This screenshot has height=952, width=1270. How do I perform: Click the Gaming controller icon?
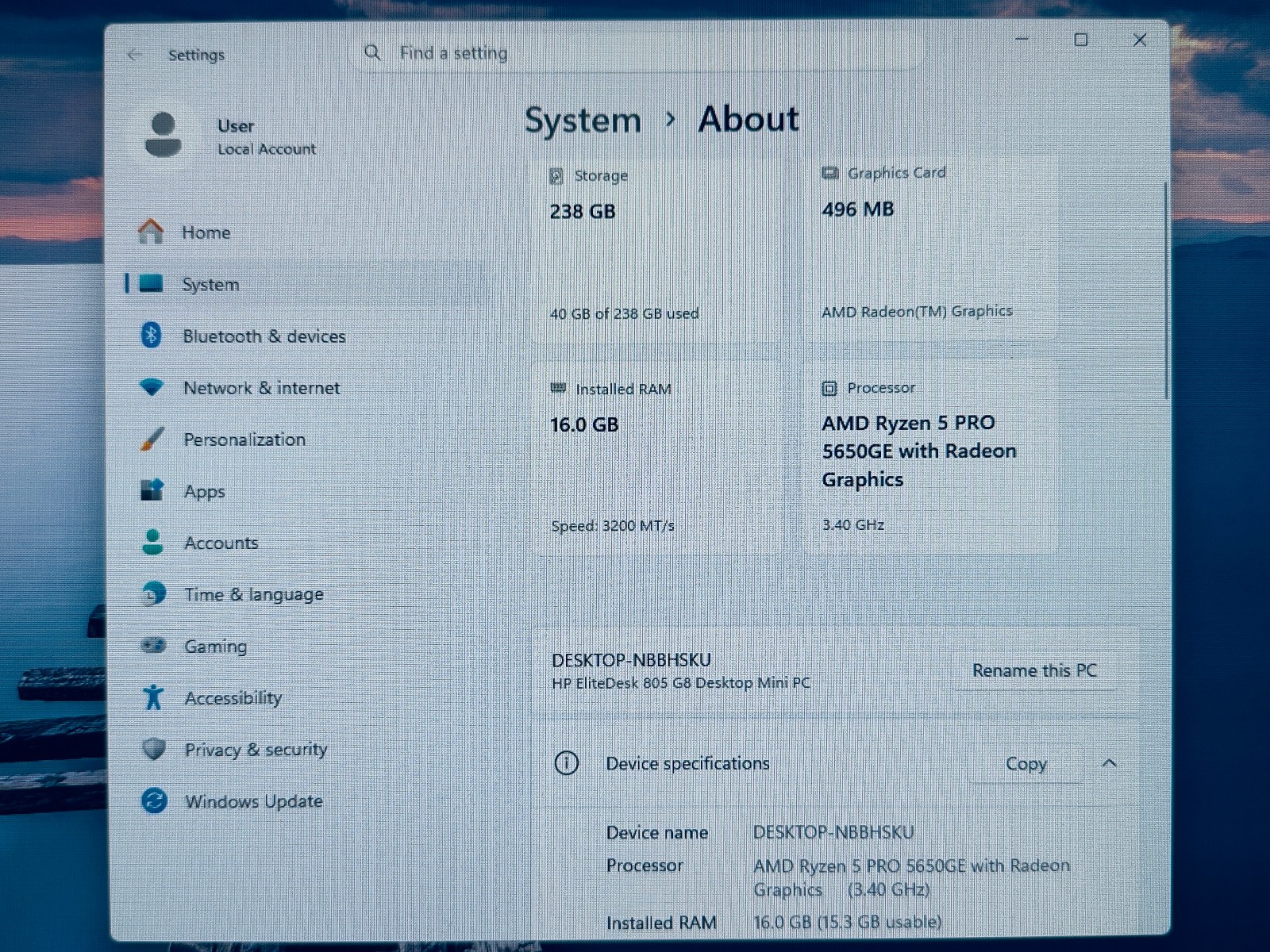[x=153, y=645]
